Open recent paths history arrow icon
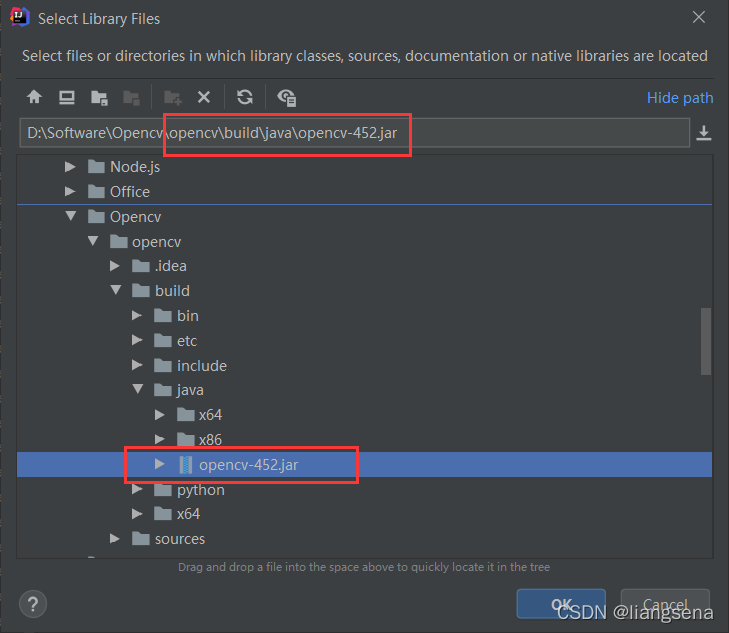 click(x=704, y=133)
